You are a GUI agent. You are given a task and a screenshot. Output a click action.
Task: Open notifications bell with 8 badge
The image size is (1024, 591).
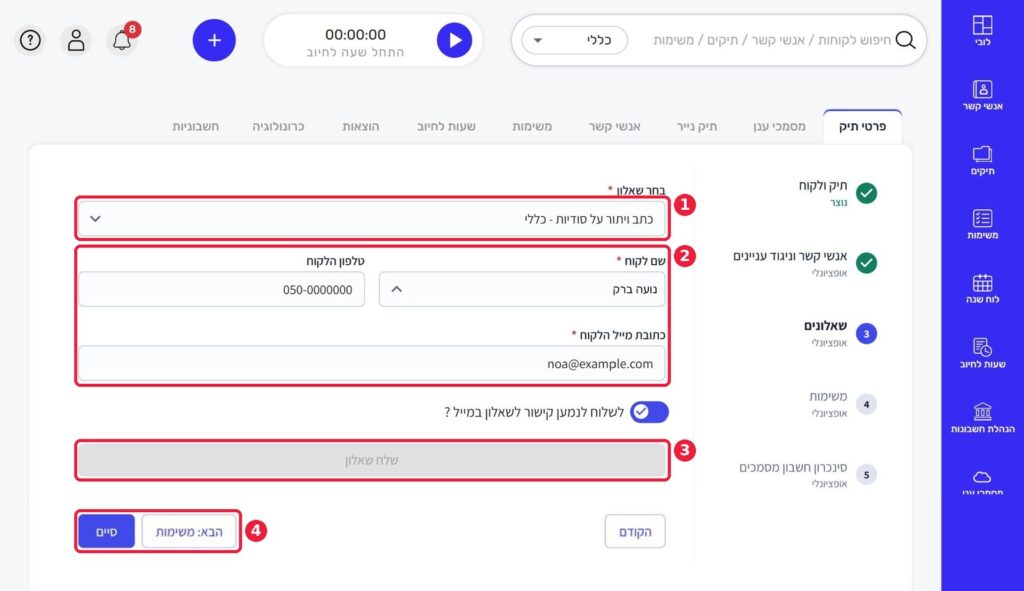(x=122, y=40)
